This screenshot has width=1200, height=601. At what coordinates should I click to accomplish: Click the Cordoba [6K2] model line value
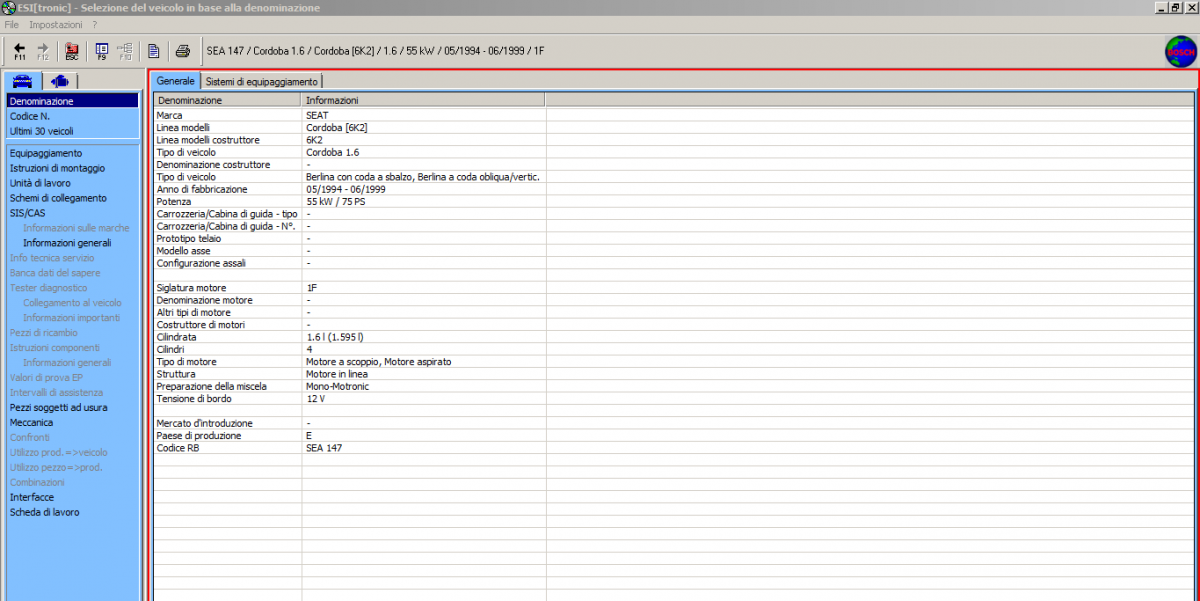click(x=337, y=128)
